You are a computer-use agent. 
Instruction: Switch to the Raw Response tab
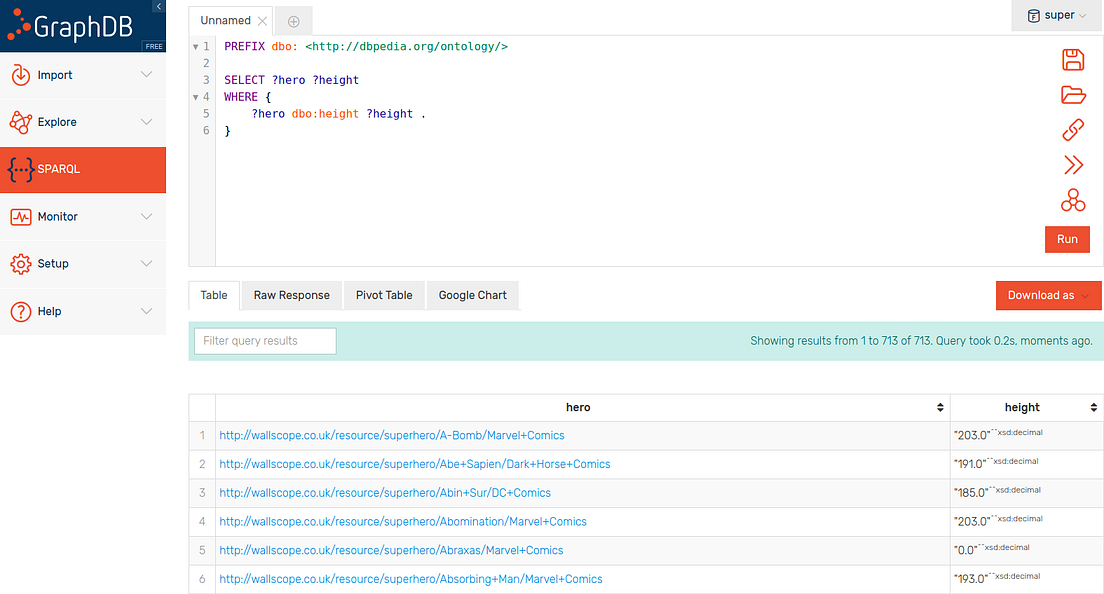(x=290, y=295)
